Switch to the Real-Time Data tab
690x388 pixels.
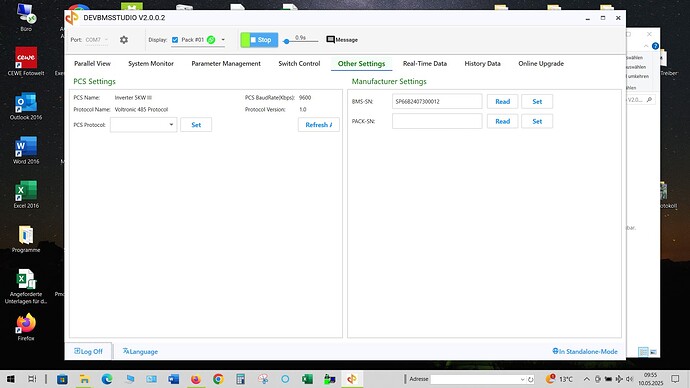(x=425, y=63)
